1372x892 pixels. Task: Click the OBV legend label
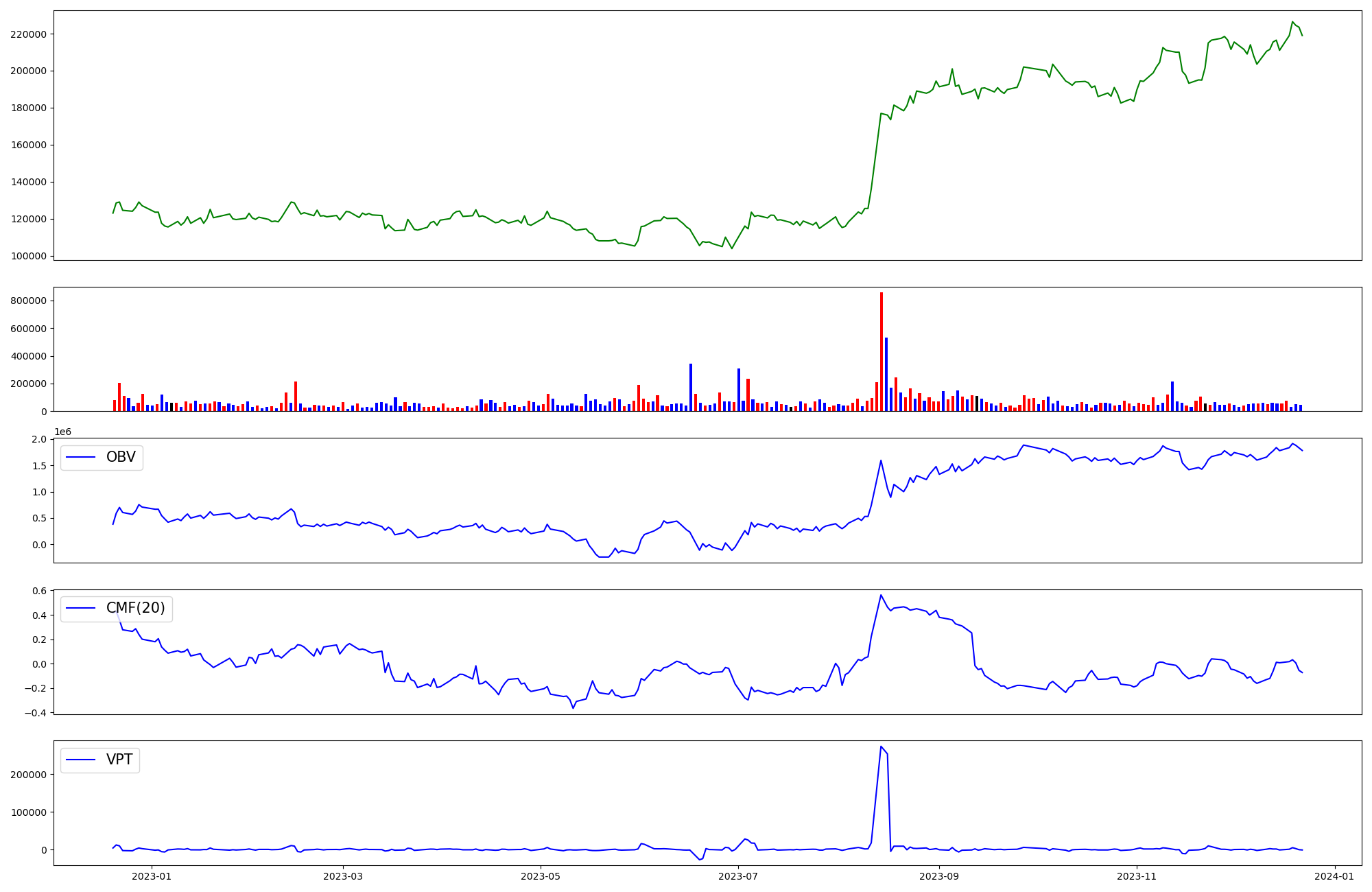(121, 457)
